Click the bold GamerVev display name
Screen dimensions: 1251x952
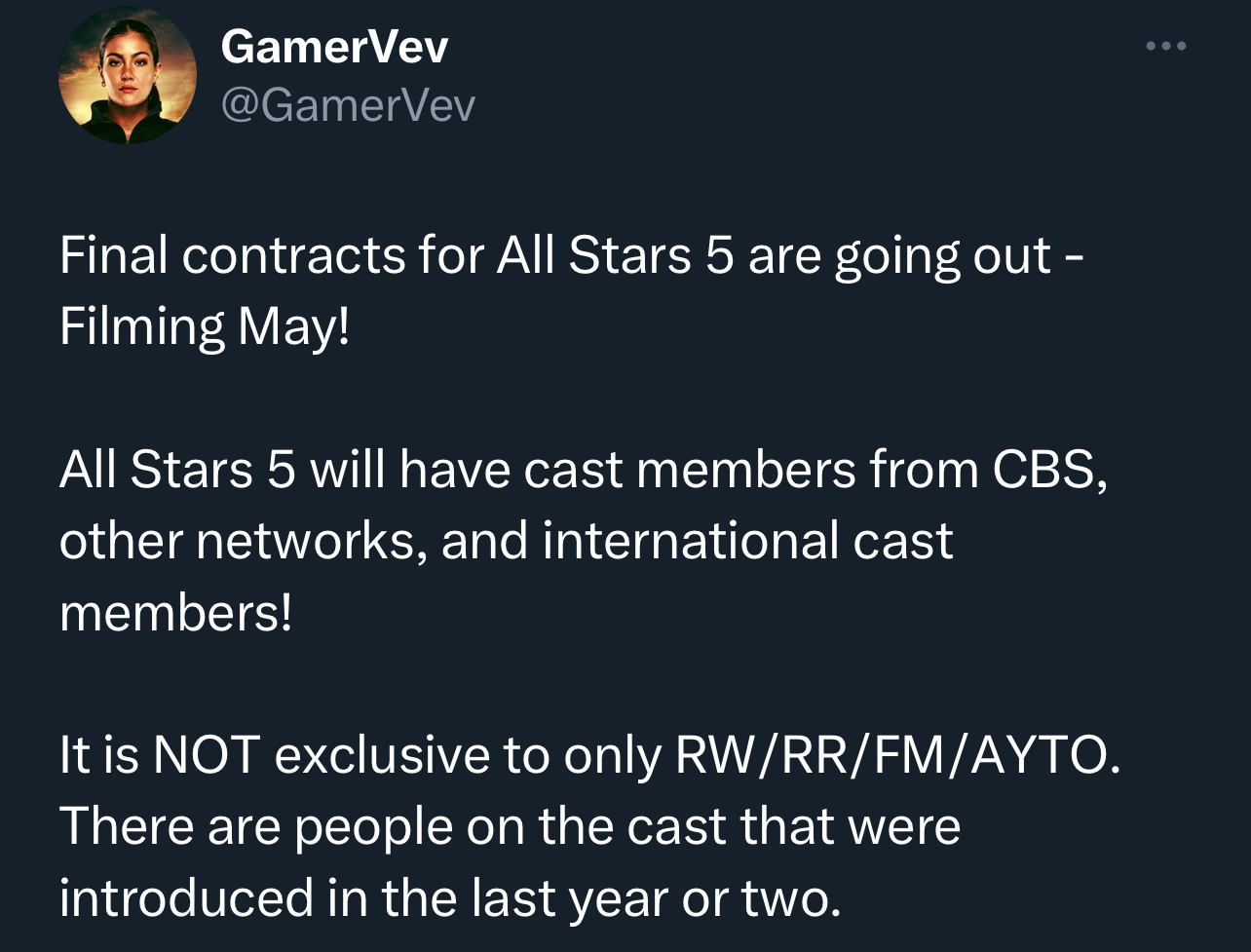point(334,45)
